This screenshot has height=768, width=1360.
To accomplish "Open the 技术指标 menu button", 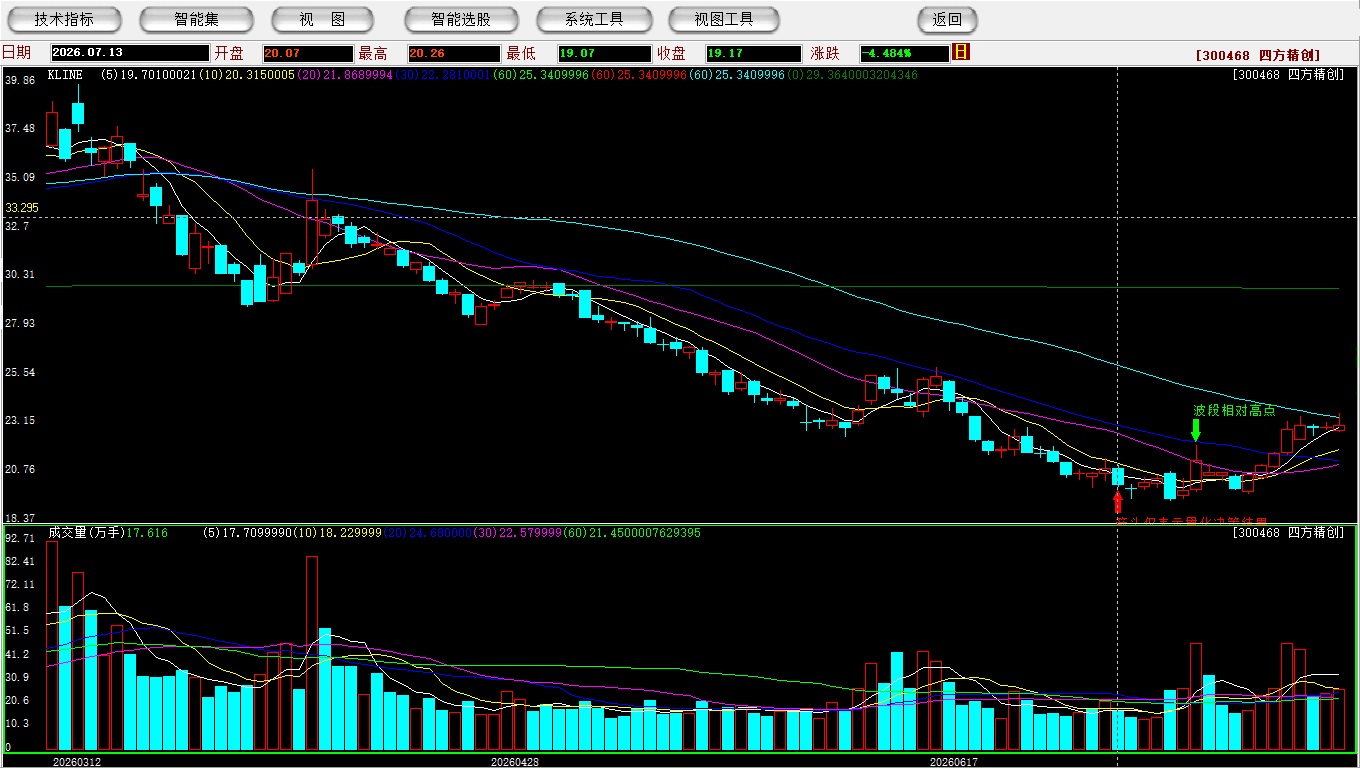I will click(64, 19).
